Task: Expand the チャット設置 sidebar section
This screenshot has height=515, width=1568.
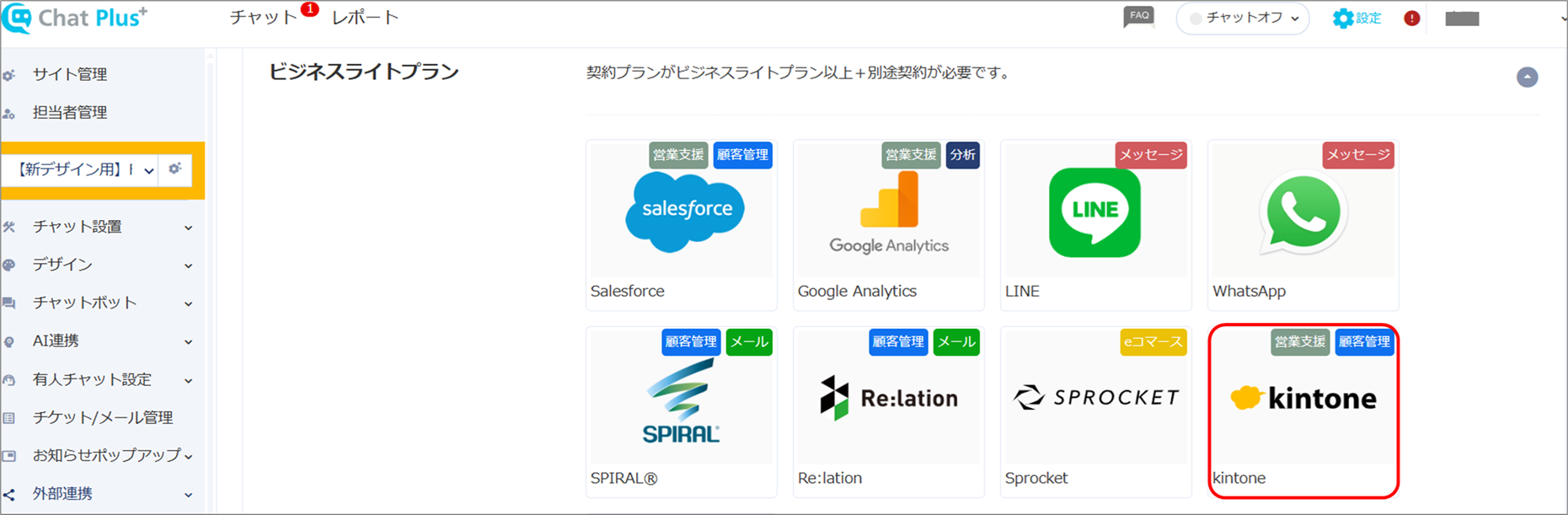Action: pos(99,227)
